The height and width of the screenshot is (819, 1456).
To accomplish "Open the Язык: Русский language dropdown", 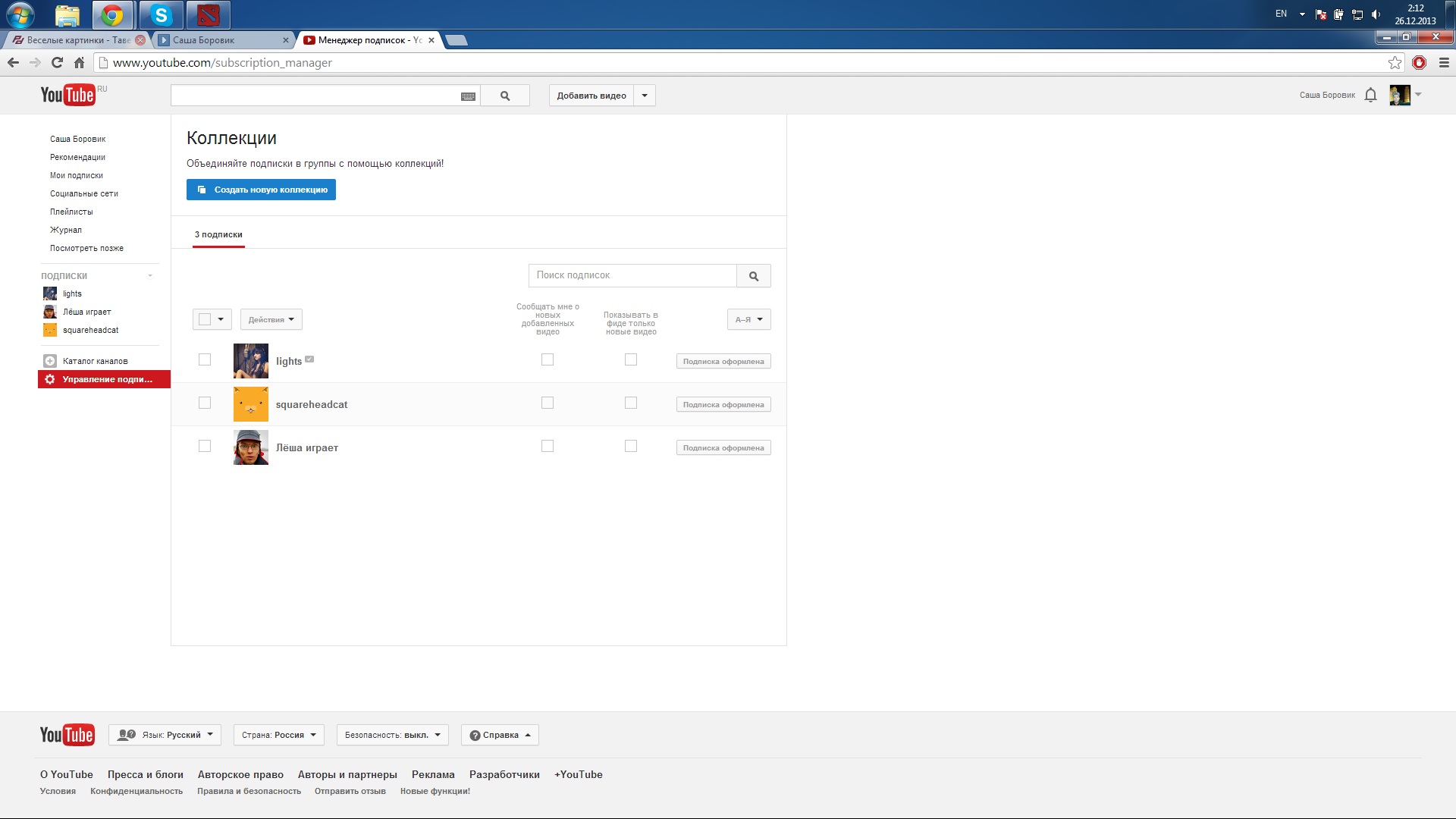I will (x=165, y=735).
